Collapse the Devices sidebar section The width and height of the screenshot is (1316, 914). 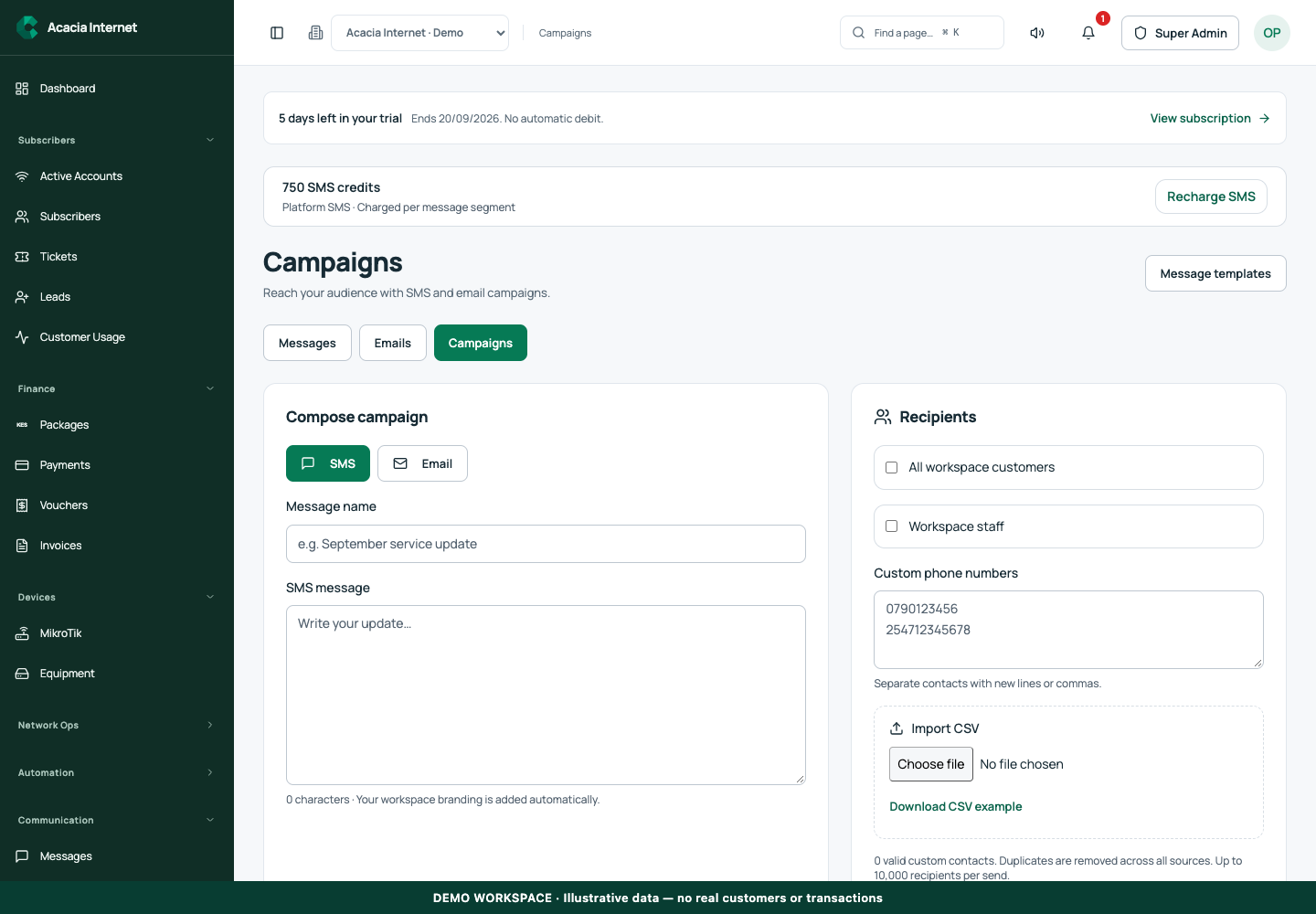117,597
